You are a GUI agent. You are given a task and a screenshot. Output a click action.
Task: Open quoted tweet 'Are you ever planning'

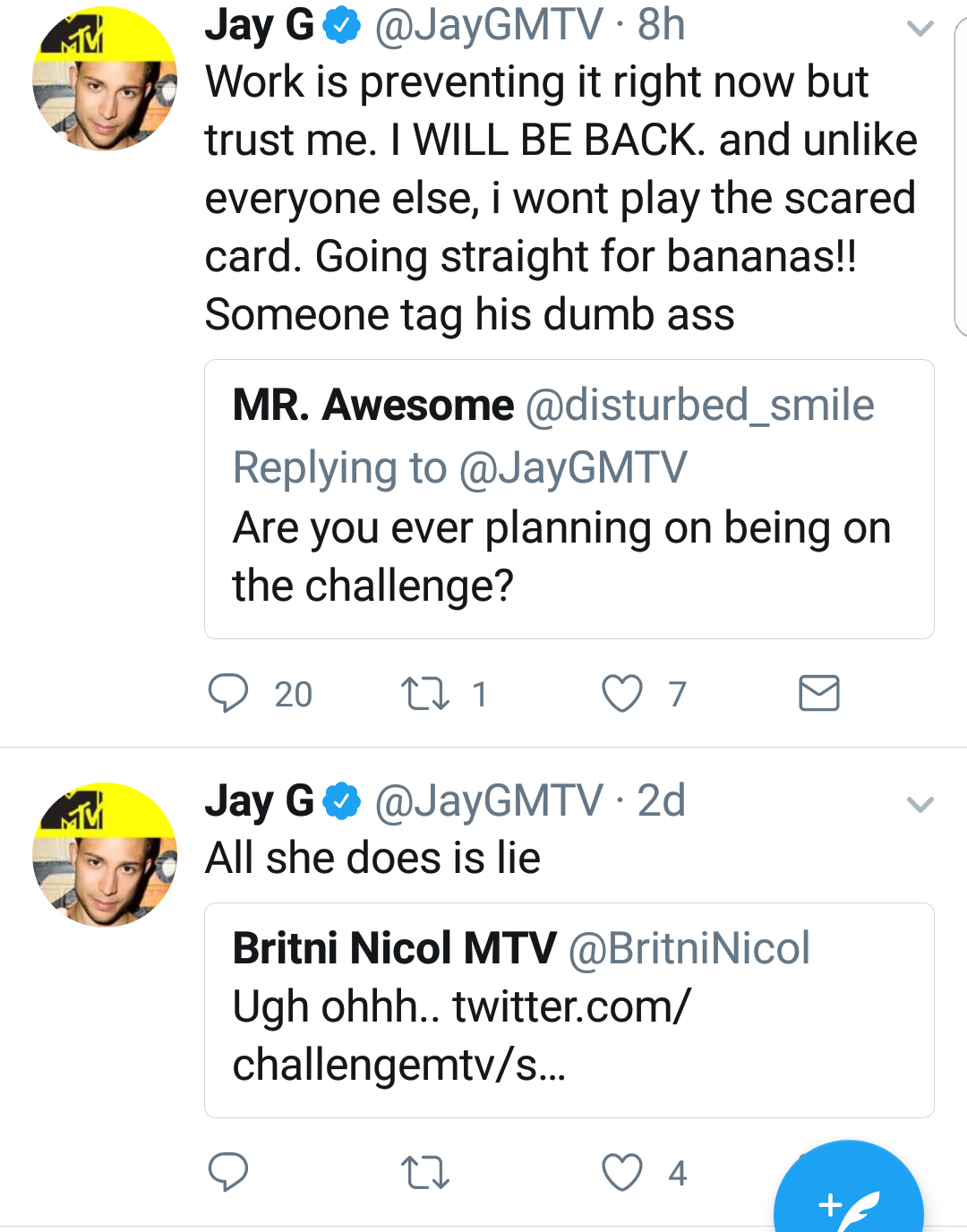coord(569,499)
